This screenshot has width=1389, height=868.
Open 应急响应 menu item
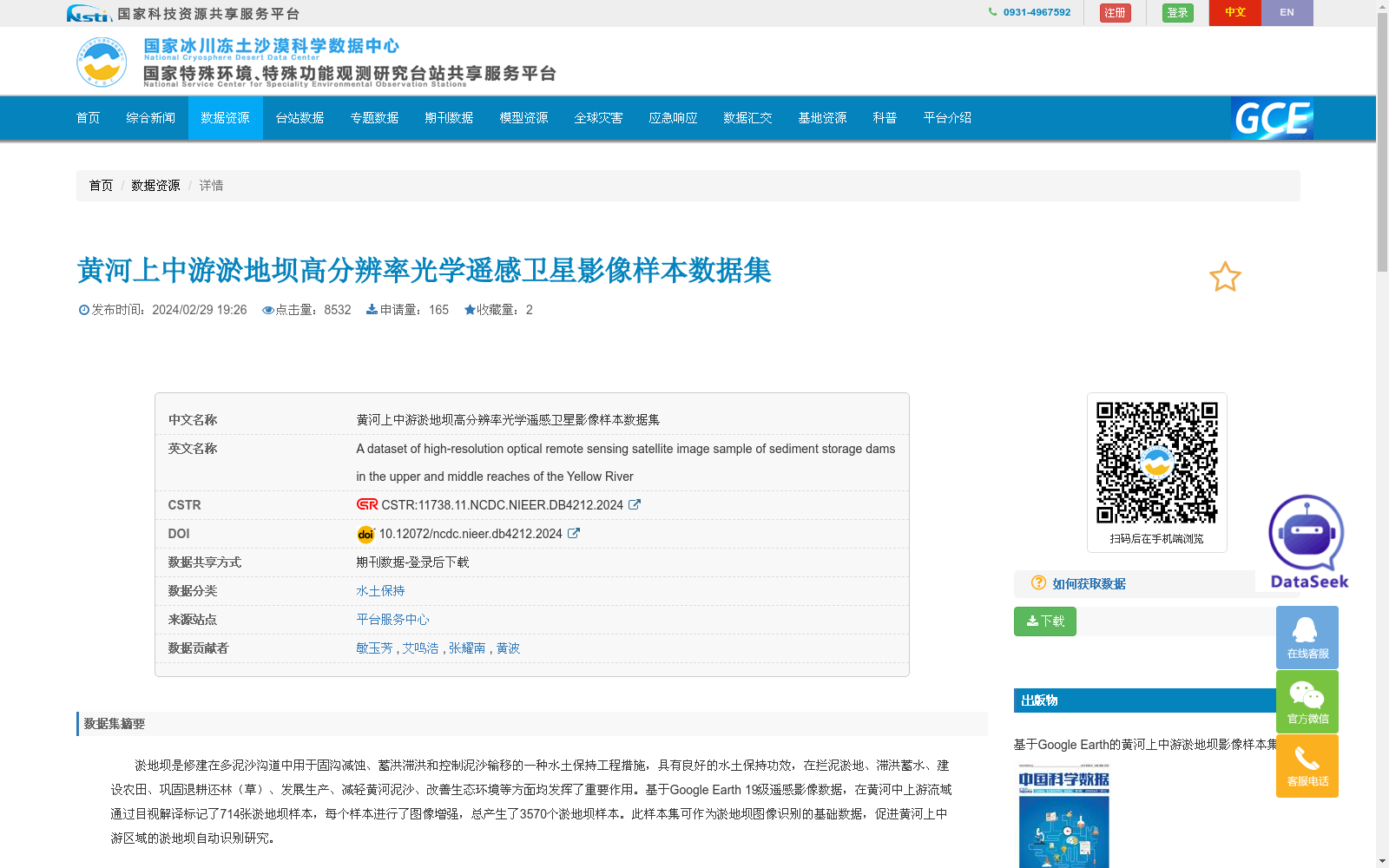[x=674, y=118]
